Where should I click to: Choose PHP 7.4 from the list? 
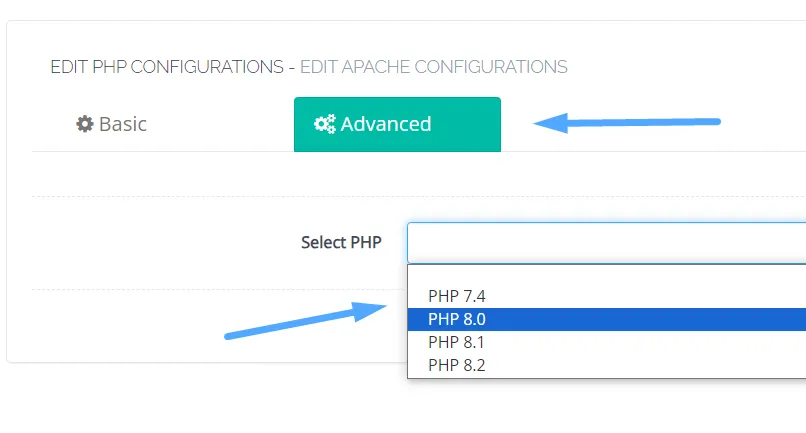[457, 296]
